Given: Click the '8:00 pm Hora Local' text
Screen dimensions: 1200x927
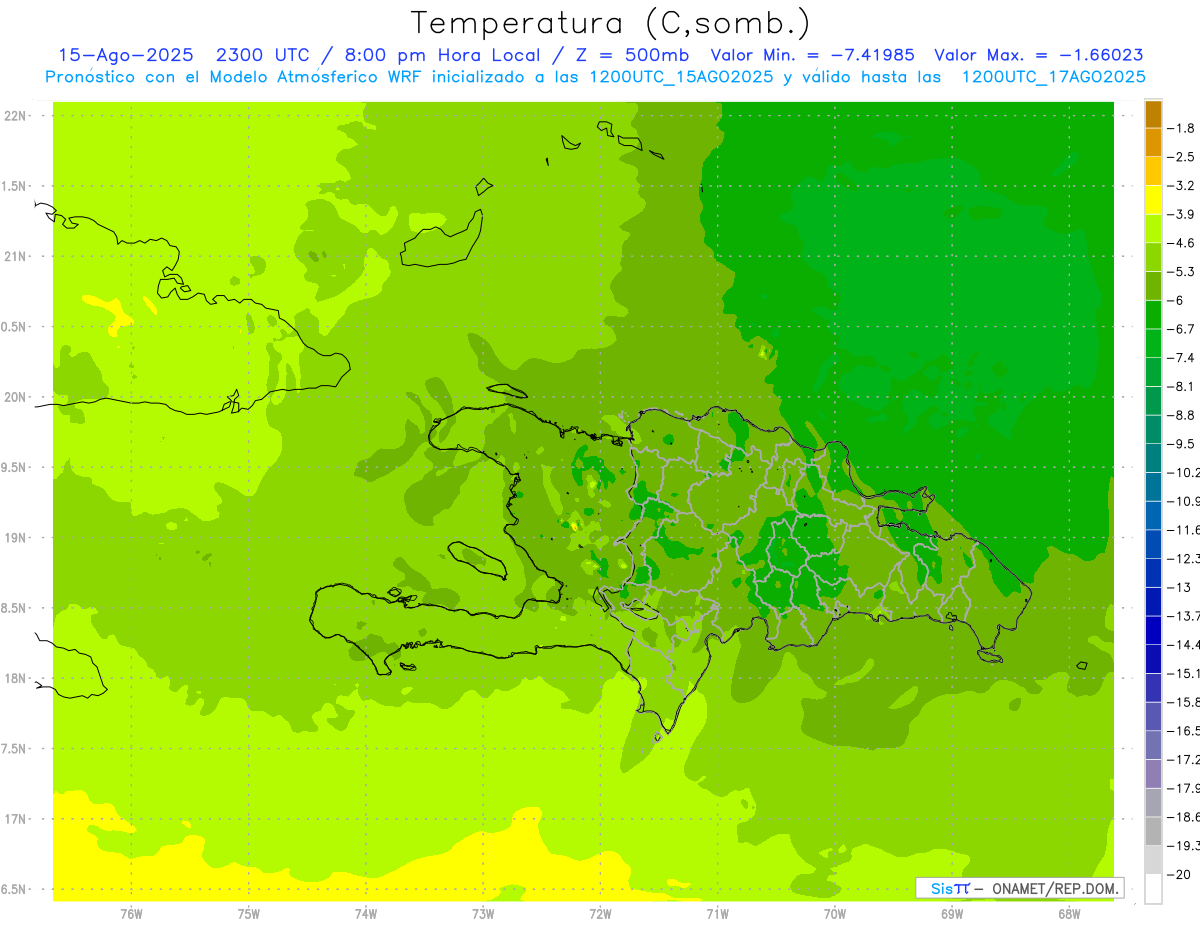Looking at the screenshot, I should click(x=442, y=55).
